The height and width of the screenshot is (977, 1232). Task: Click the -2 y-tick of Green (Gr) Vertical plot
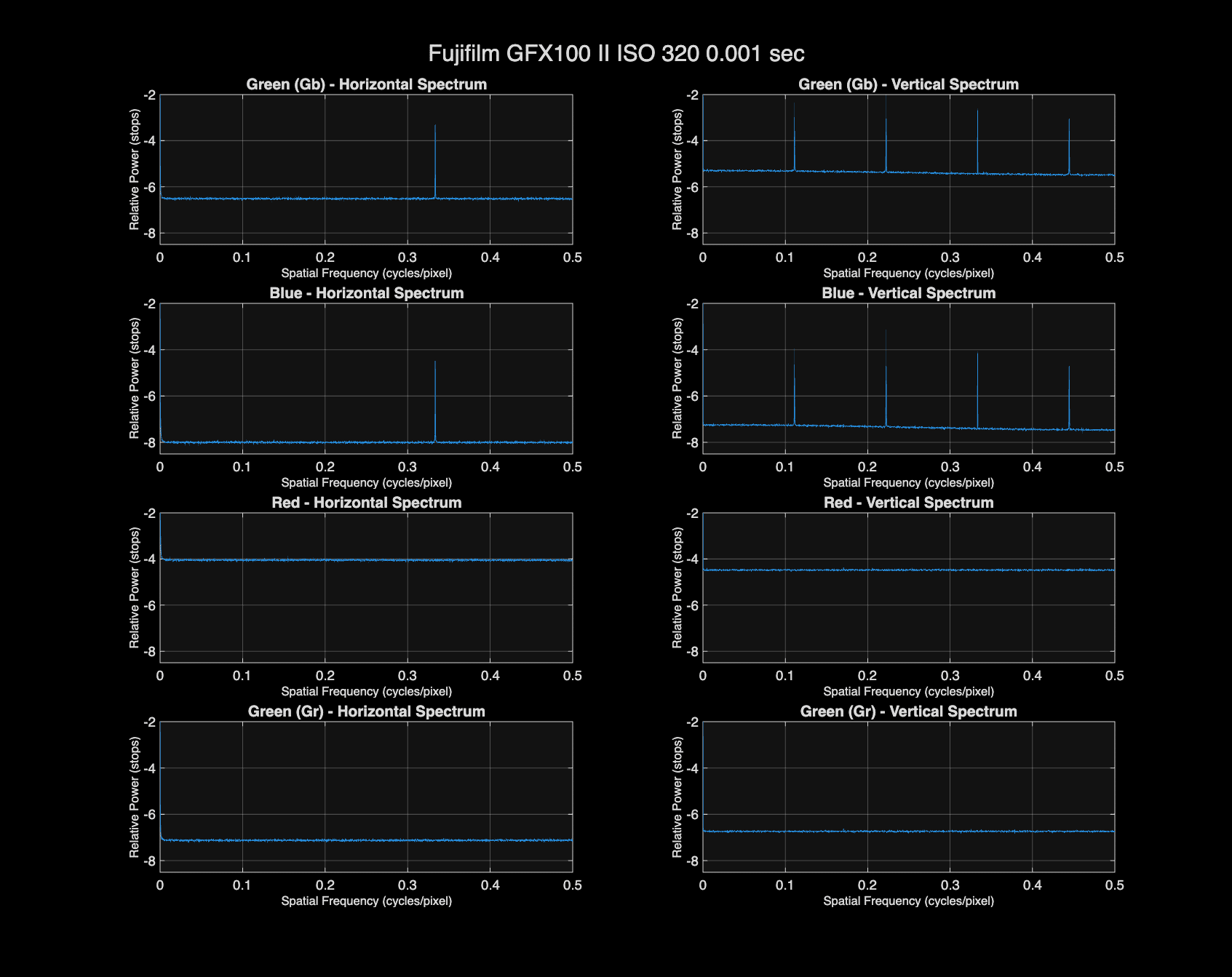click(692, 722)
